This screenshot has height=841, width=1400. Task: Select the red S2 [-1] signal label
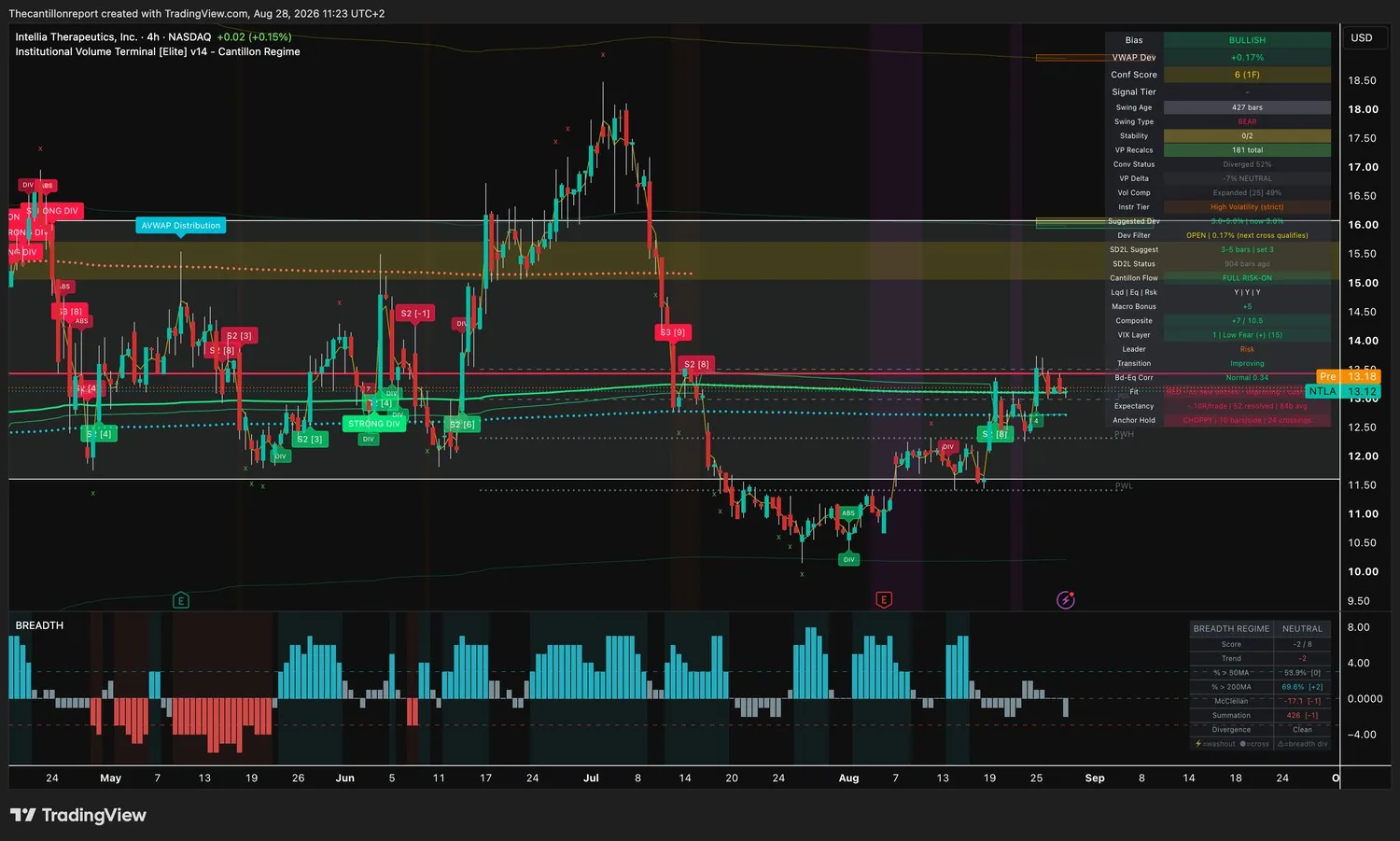pyautogui.click(x=415, y=314)
